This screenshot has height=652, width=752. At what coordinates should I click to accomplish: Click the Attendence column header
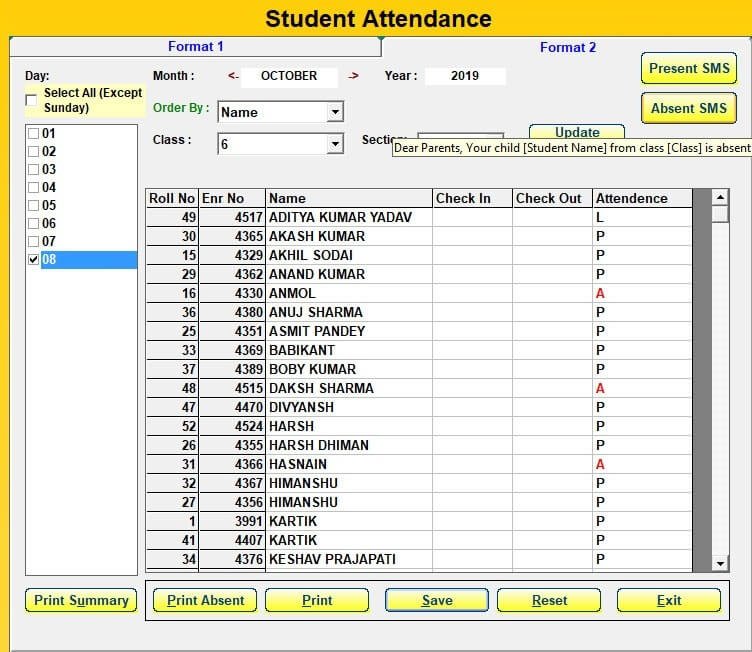642,198
